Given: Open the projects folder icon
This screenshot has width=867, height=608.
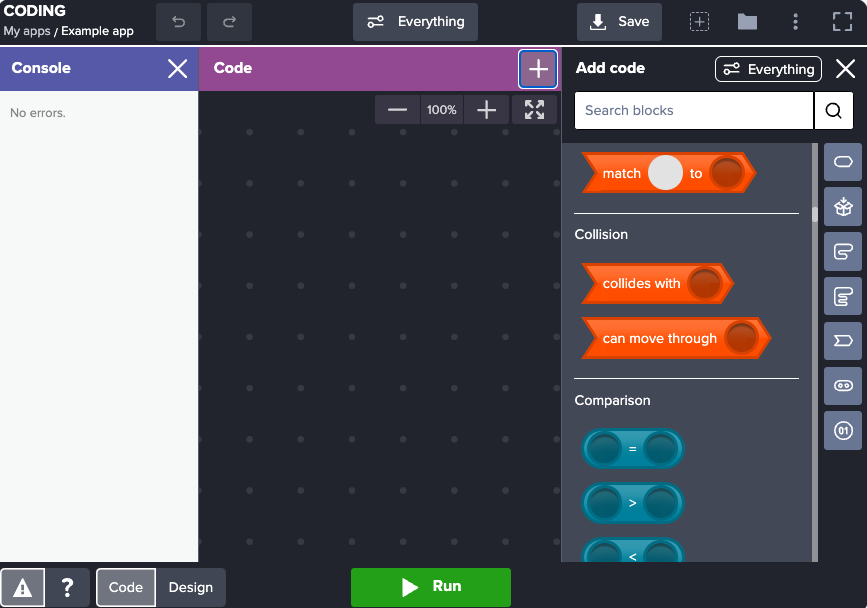Looking at the screenshot, I should 747,21.
